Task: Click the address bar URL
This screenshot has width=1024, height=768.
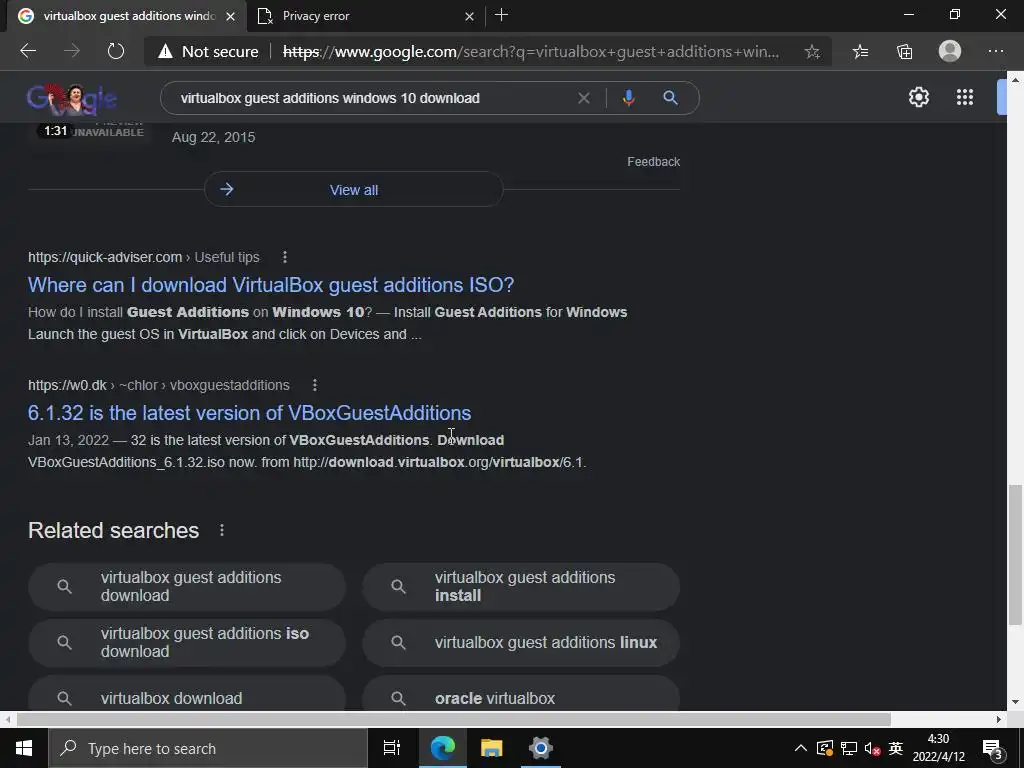Action: click(531, 52)
